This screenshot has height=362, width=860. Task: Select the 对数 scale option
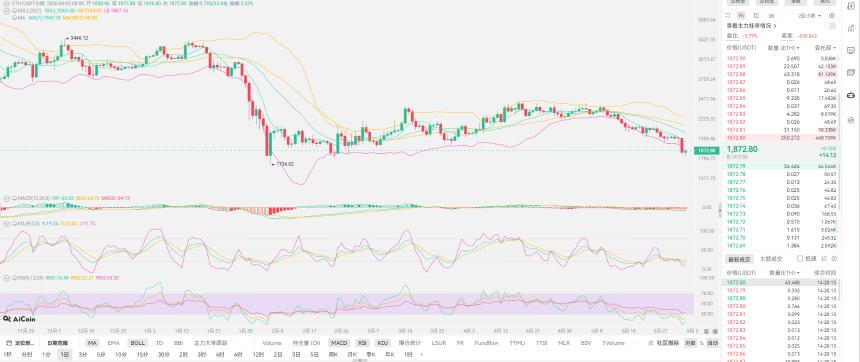click(690, 343)
